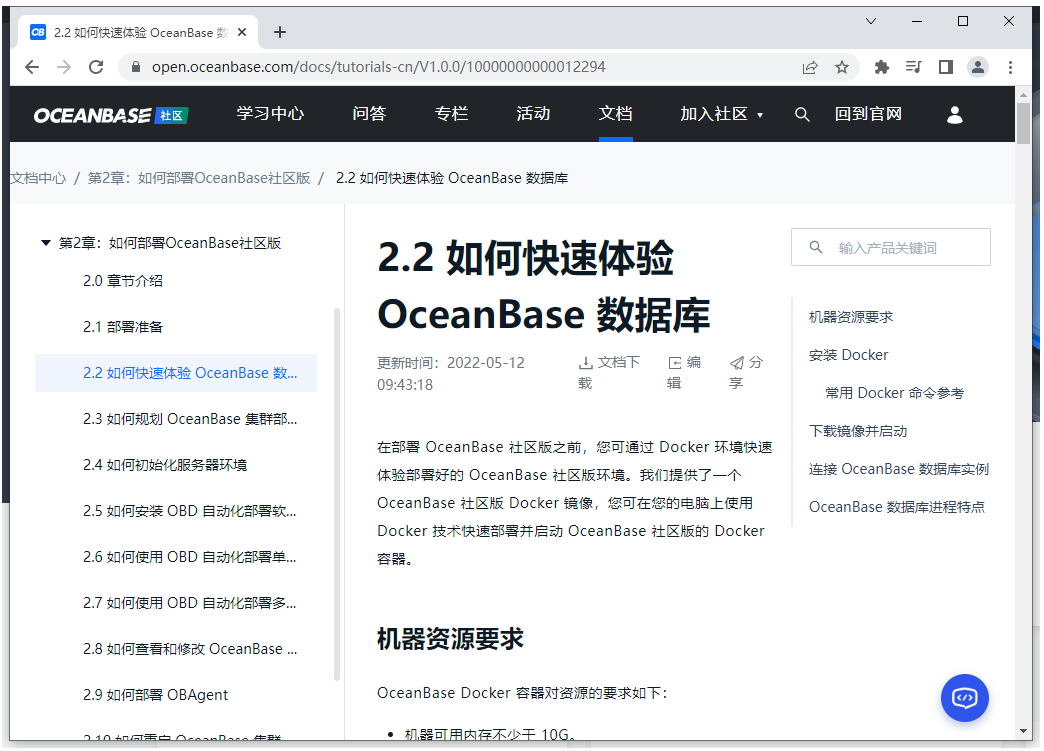Viewport: 1044px width, 751px height.
Task: Click the site lock icon in the address bar
Action: click(x=136, y=67)
